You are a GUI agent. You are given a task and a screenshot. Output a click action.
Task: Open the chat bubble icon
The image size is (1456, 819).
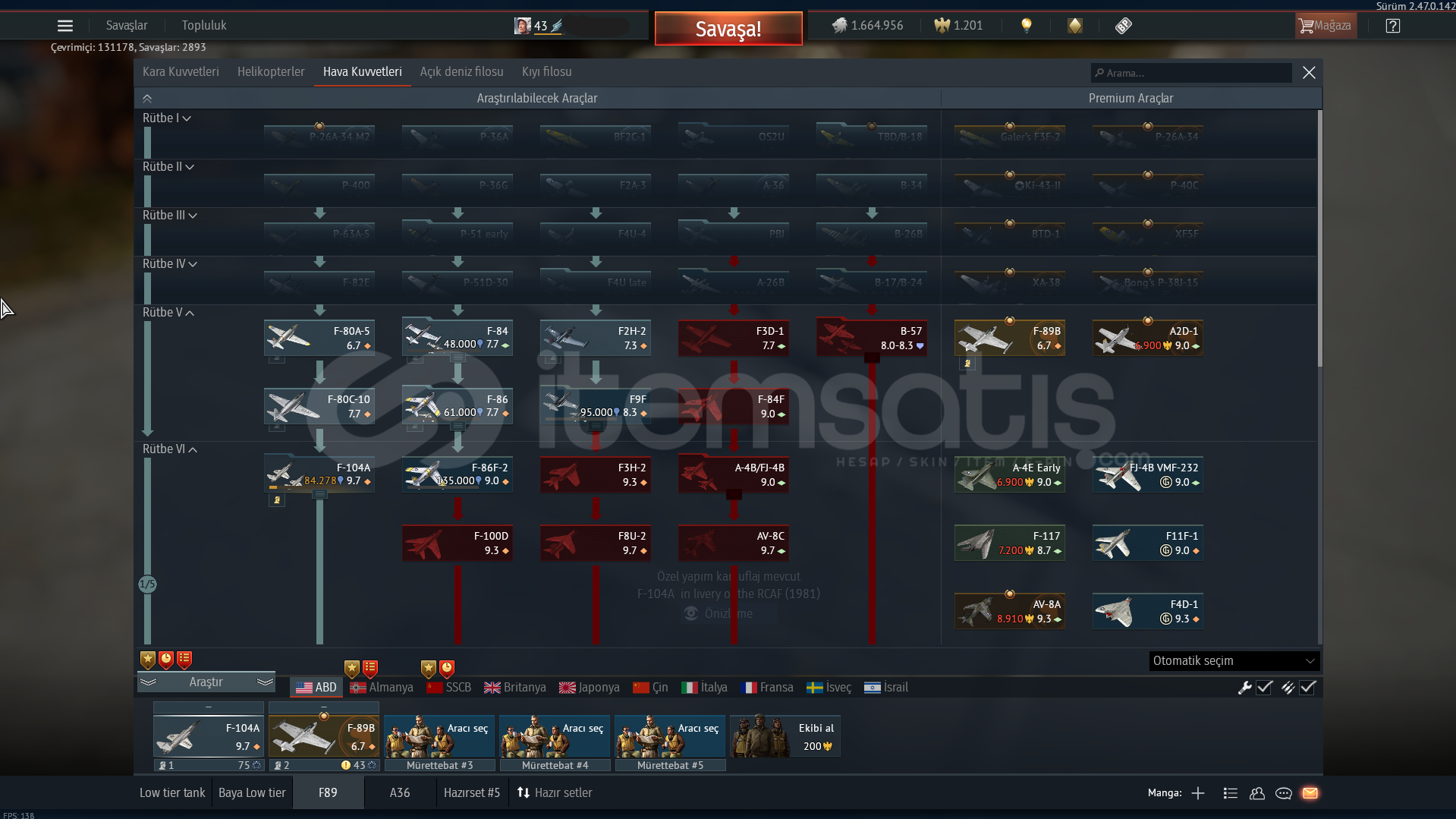click(1284, 793)
